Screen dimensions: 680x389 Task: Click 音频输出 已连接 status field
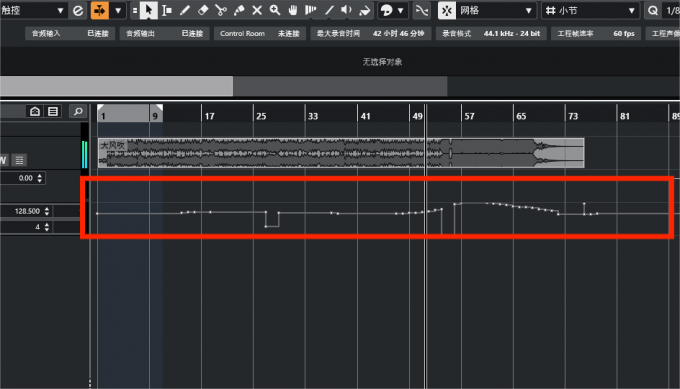pos(164,33)
